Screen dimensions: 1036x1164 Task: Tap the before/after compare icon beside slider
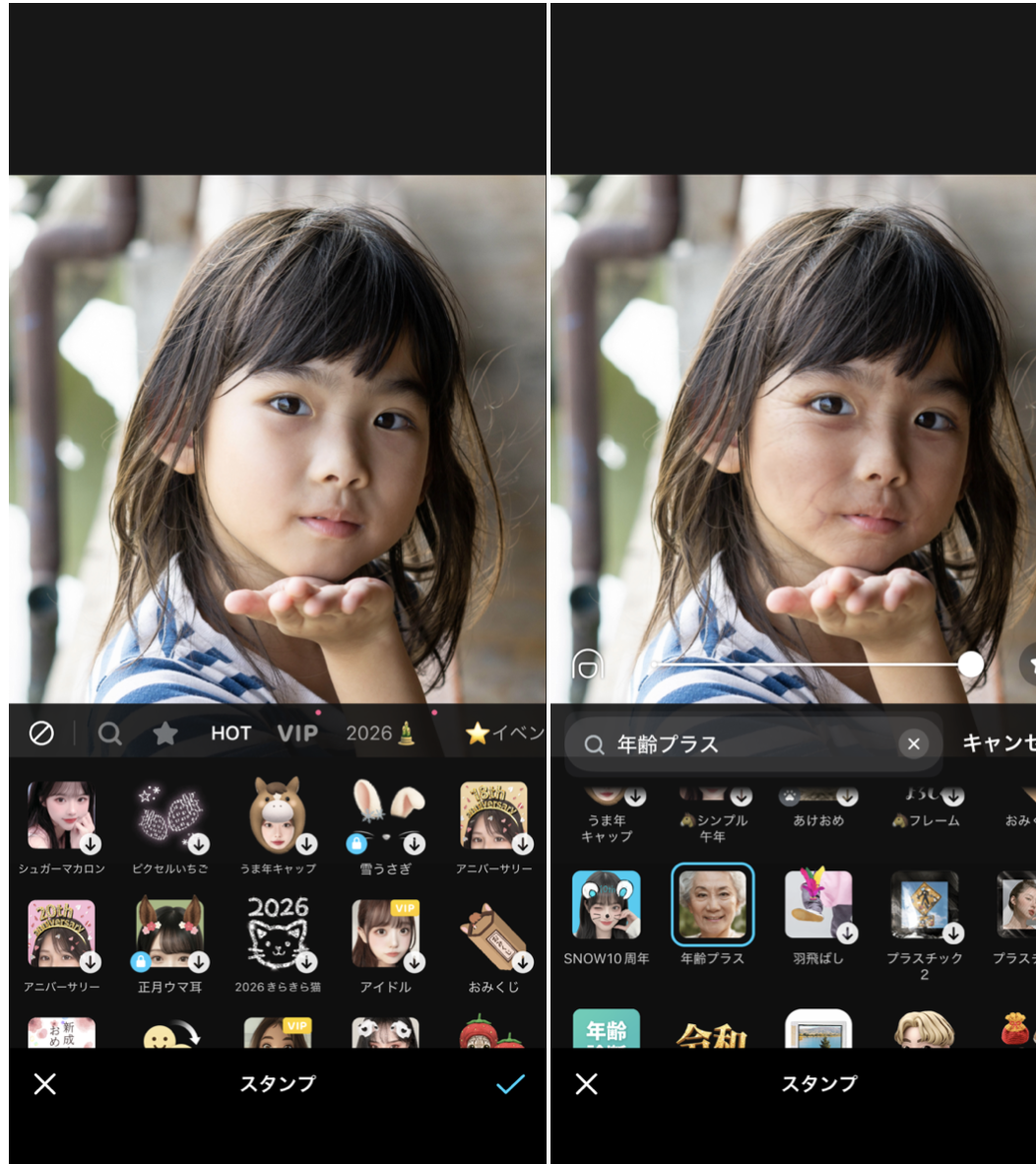(x=588, y=666)
